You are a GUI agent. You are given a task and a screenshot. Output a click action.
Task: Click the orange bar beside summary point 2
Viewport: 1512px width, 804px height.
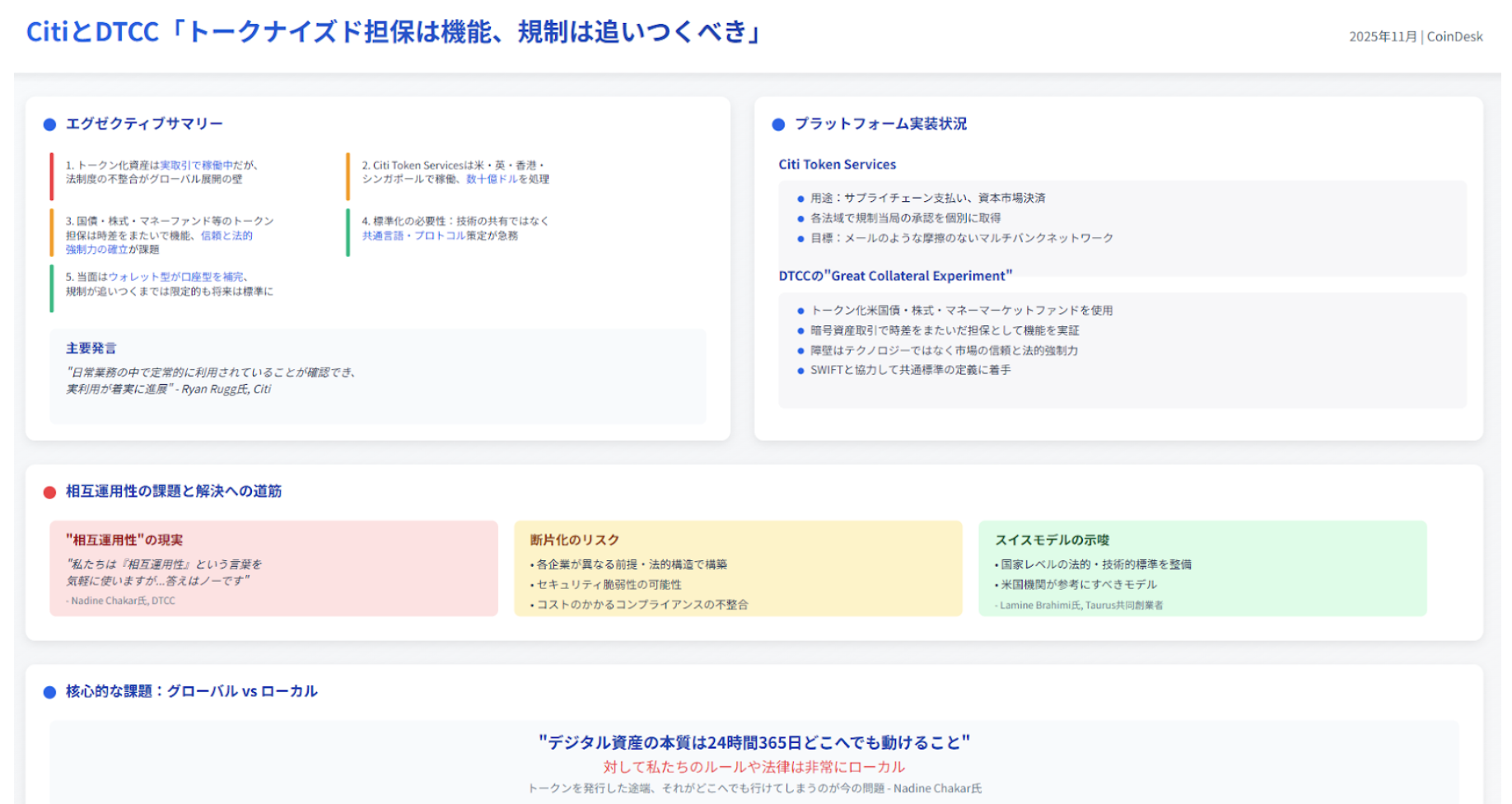[x=348, y=175]
